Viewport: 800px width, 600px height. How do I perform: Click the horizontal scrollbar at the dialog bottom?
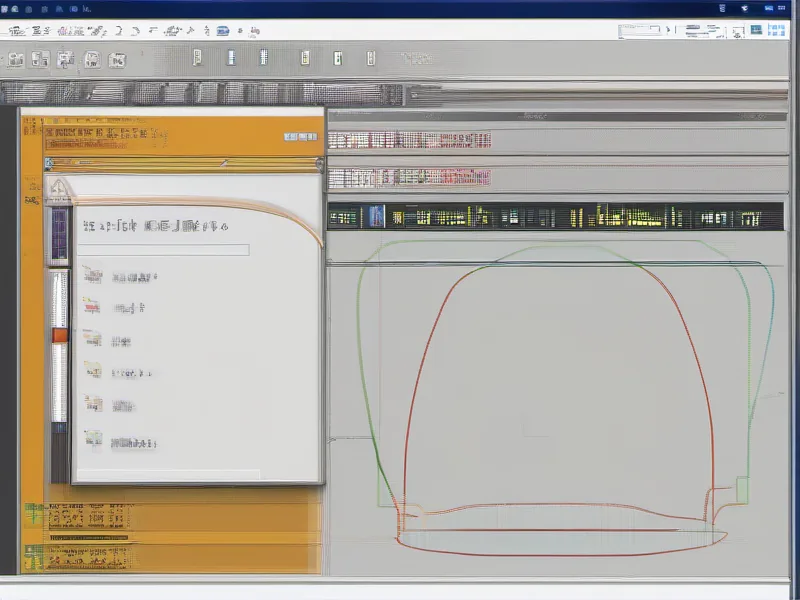pyautogui.click(x=170, y=475)
